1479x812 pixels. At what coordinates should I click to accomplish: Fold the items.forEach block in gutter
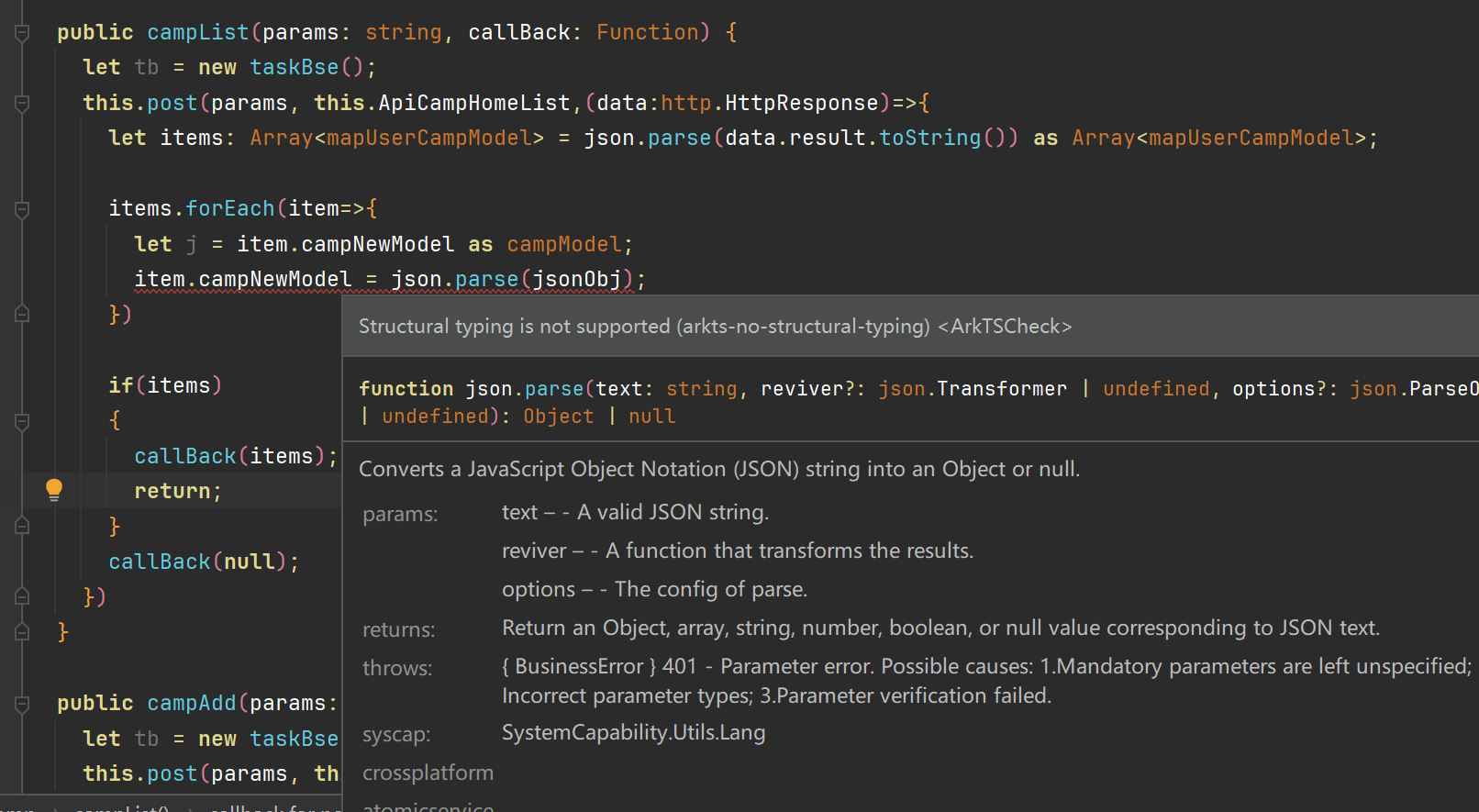(22, 210)
